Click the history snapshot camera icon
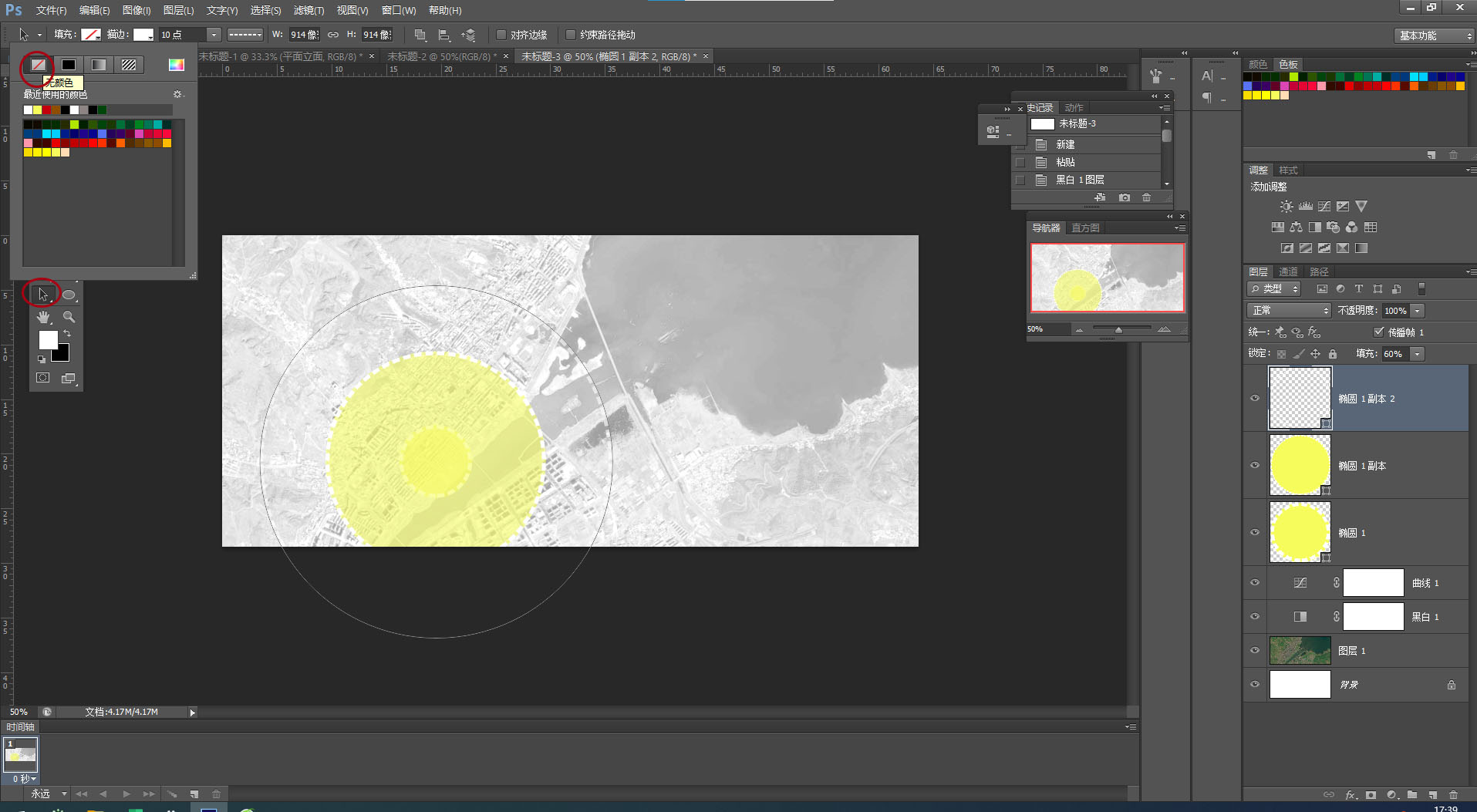 tap(1125, 198)
